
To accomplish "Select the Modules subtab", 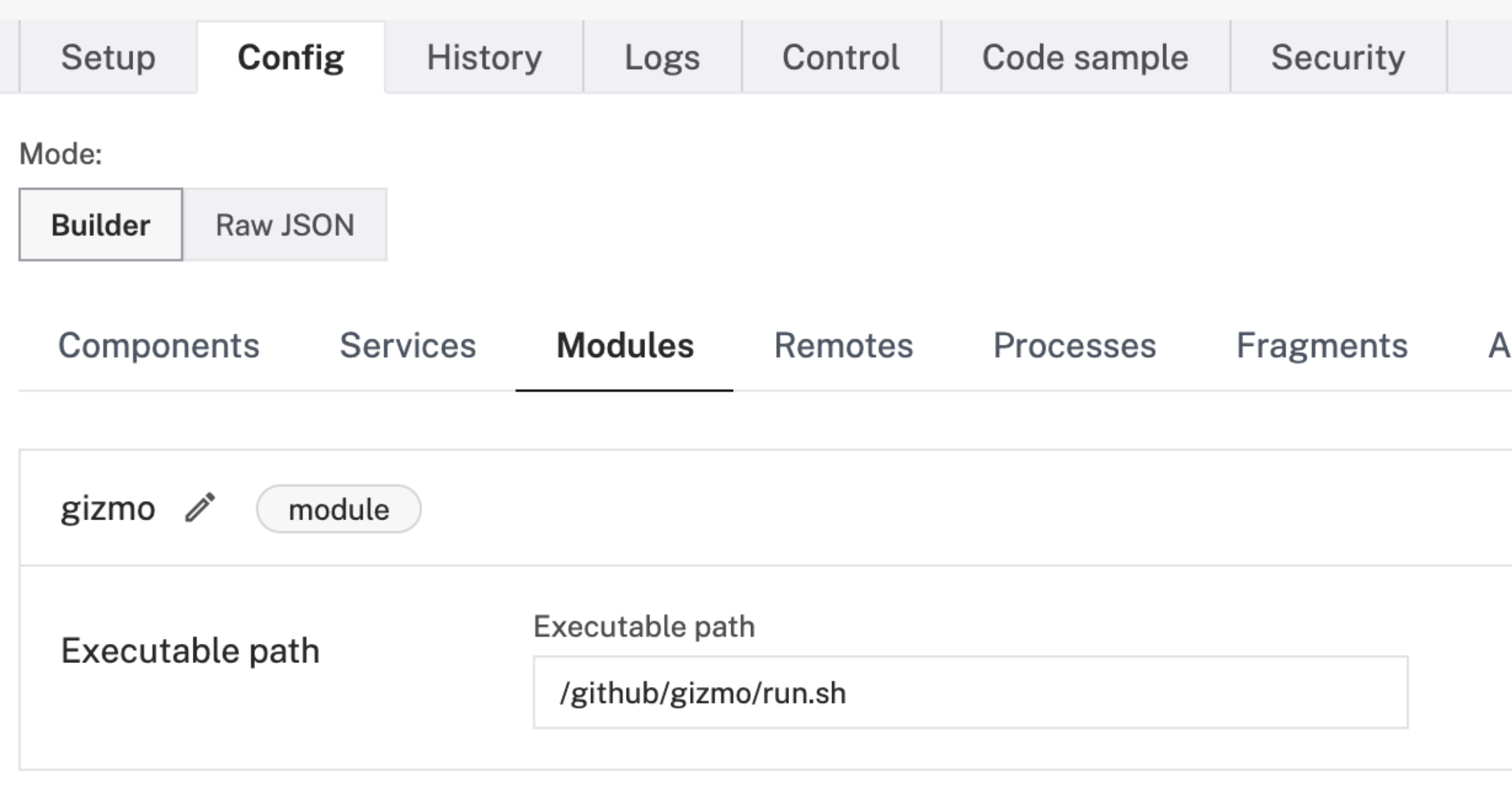I will click(x=625, y=346).
